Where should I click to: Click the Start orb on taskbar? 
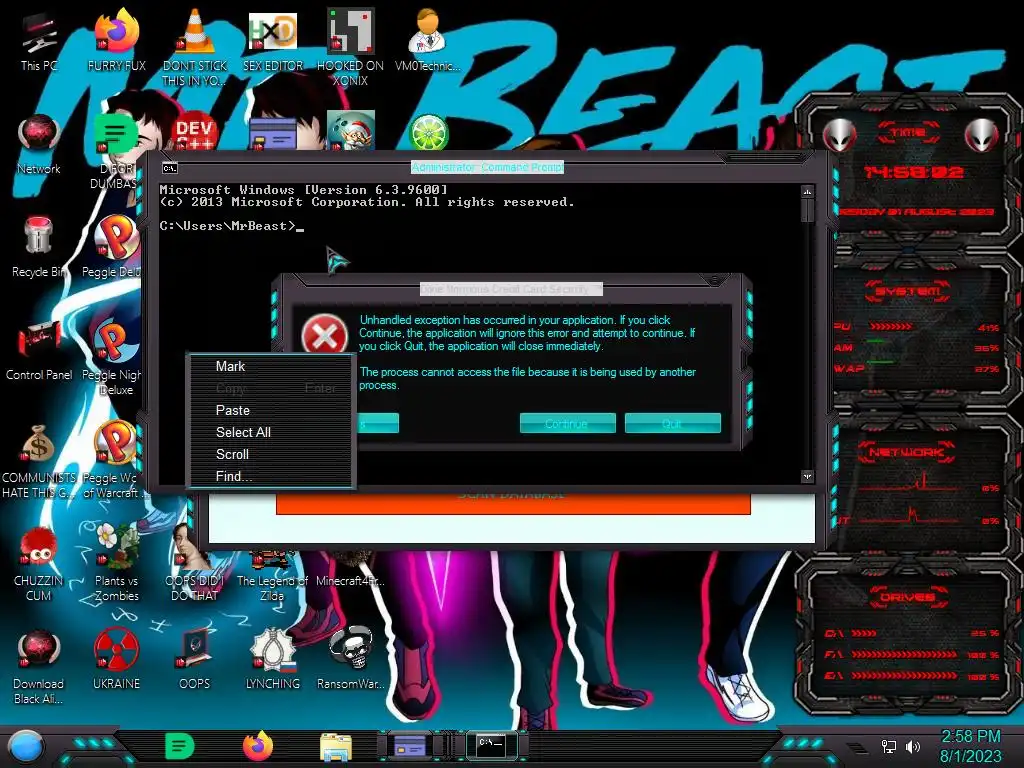tap(26, 746)
